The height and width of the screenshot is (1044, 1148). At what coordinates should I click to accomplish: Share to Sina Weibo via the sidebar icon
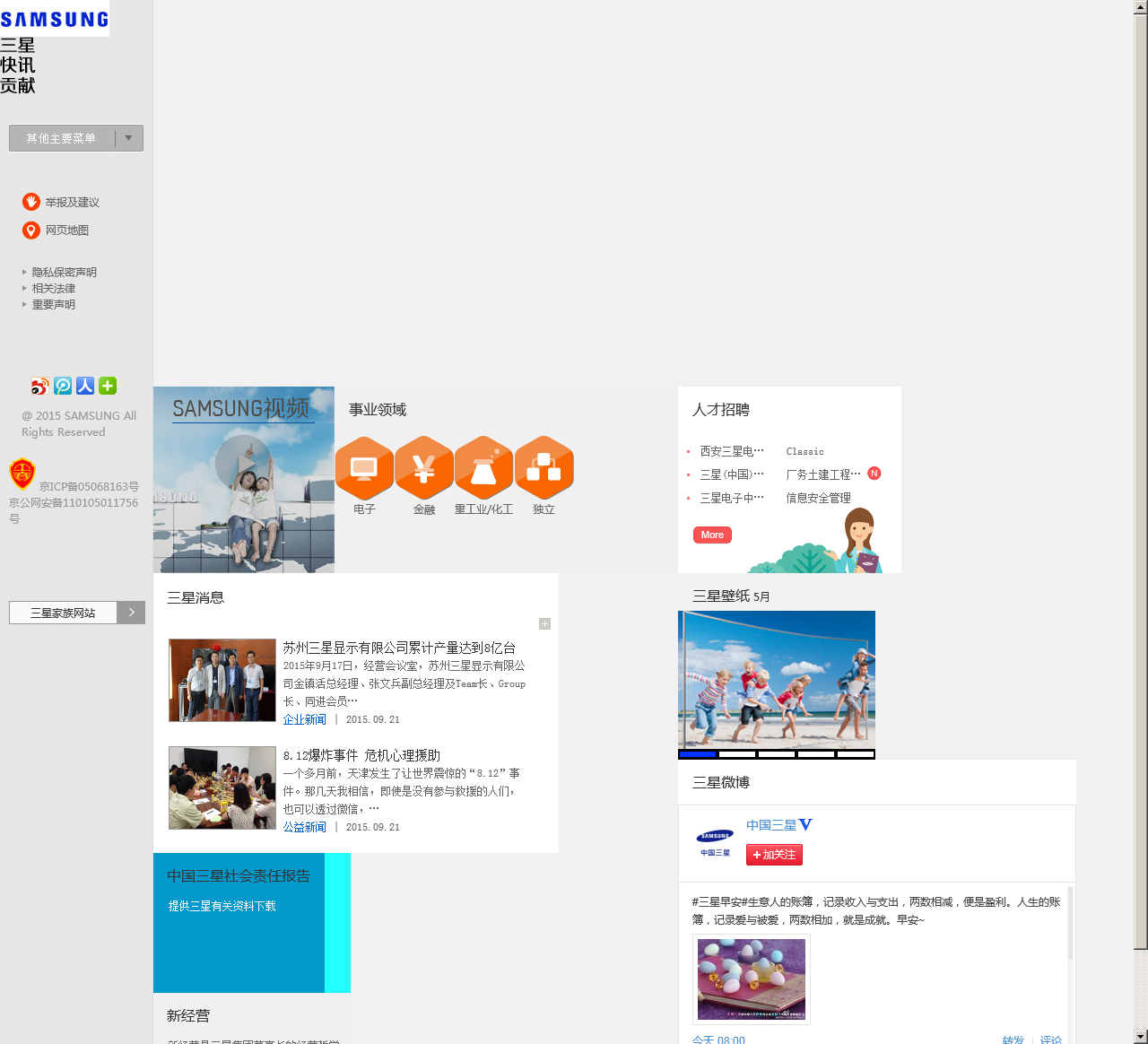(39, 386)
